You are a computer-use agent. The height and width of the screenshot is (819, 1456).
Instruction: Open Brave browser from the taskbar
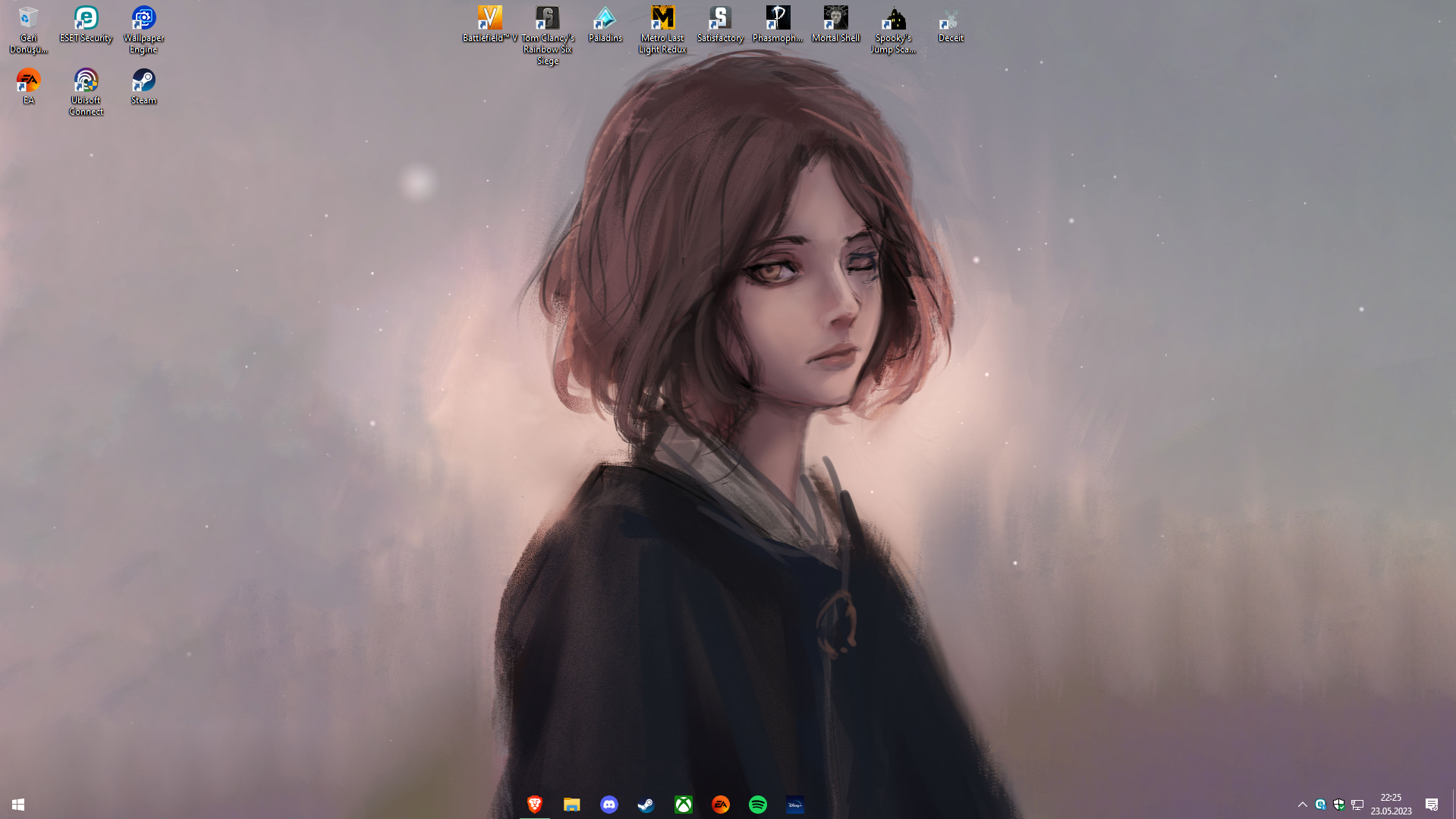535,805
